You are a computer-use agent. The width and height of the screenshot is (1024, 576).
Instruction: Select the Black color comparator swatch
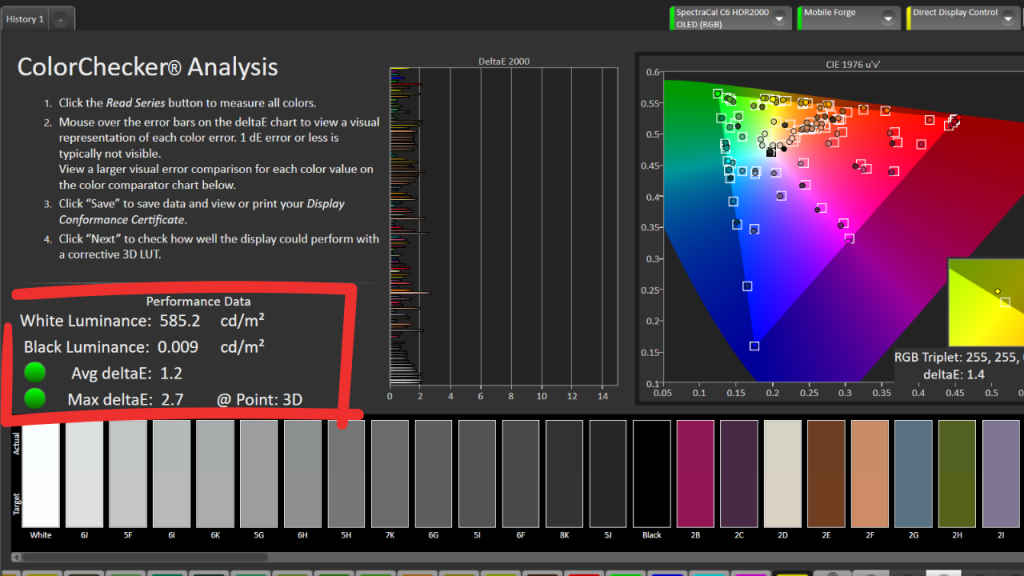[x=652, y=473]
